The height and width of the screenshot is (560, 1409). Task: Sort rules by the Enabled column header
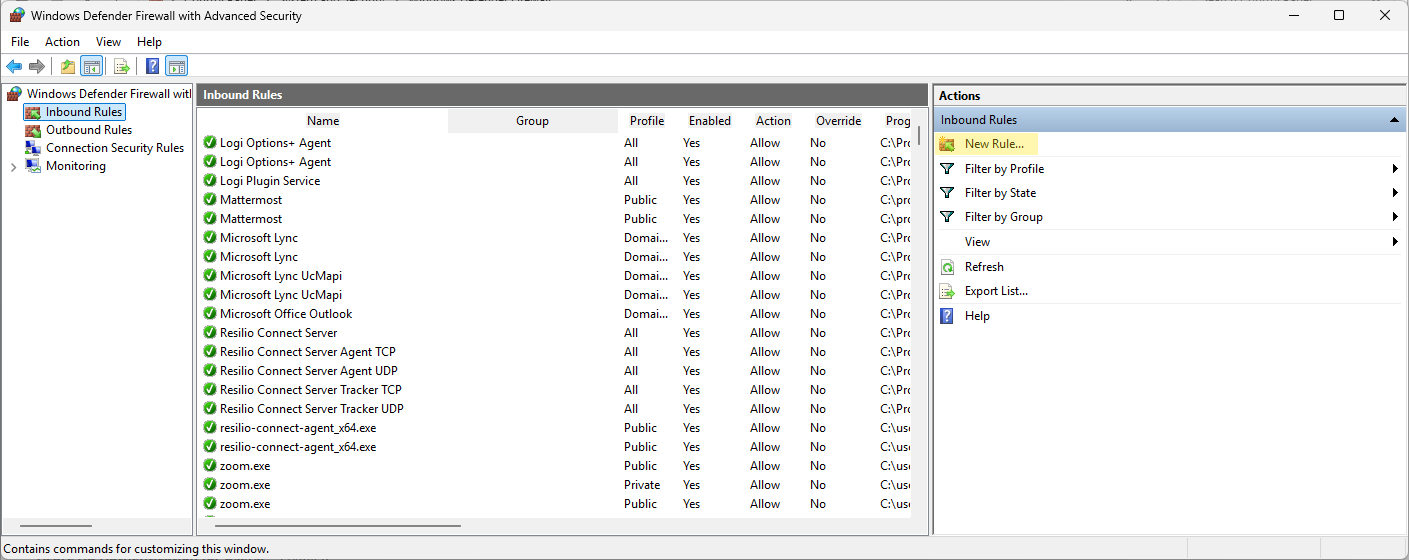pos(709,121)
